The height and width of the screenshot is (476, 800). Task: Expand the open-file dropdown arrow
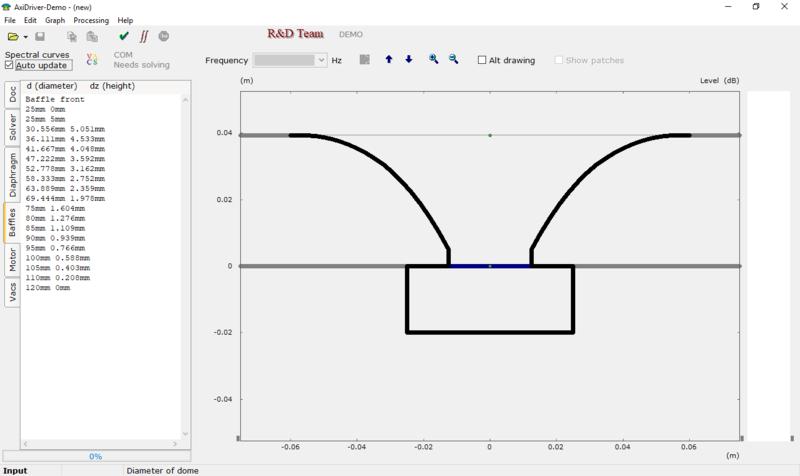26,37
